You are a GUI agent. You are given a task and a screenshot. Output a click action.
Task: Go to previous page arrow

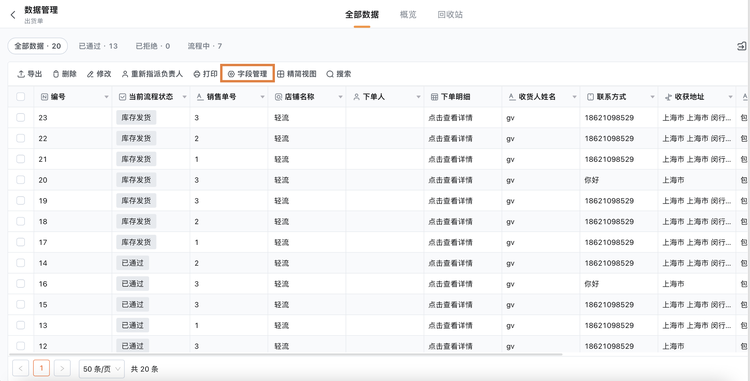[21, 369]
